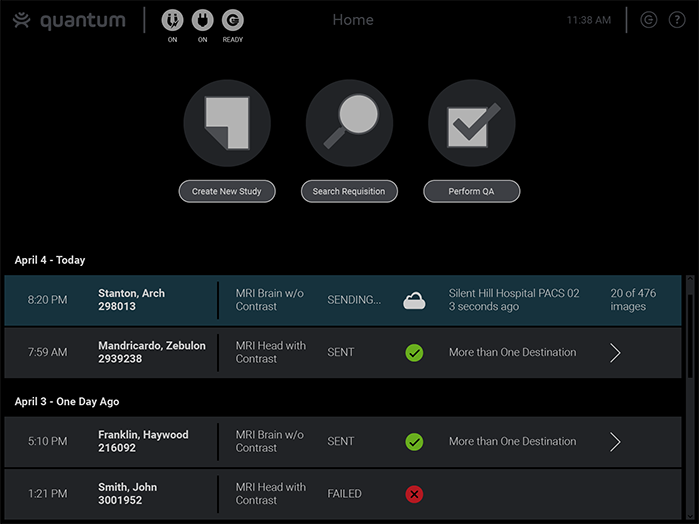Click the Perform QA checkmark icon
The image size is (699, 524).
pos(471,123)
